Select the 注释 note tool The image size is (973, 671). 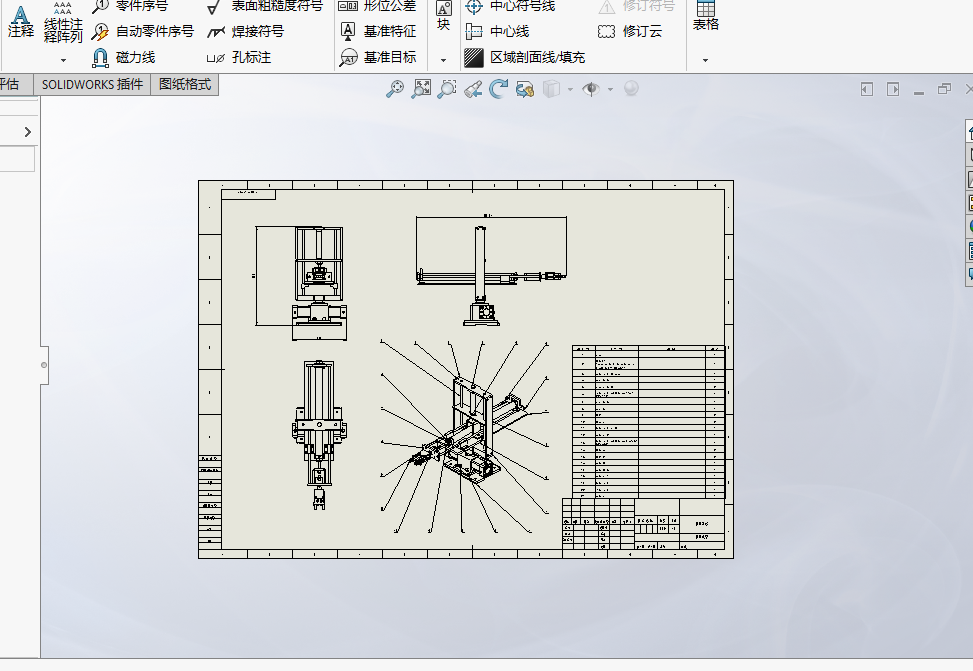click(x=20, y=22)
